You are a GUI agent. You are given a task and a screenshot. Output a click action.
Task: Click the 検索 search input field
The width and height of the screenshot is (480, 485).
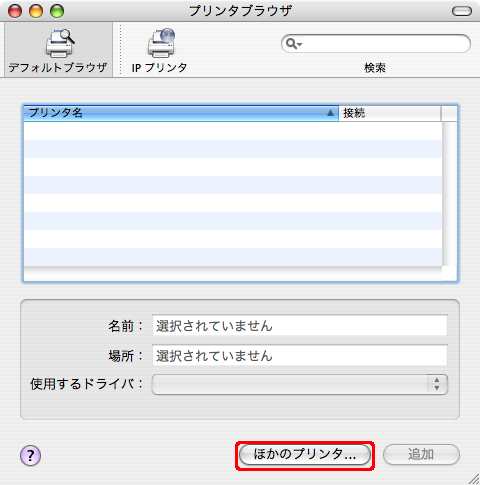[x=376, y=44]
